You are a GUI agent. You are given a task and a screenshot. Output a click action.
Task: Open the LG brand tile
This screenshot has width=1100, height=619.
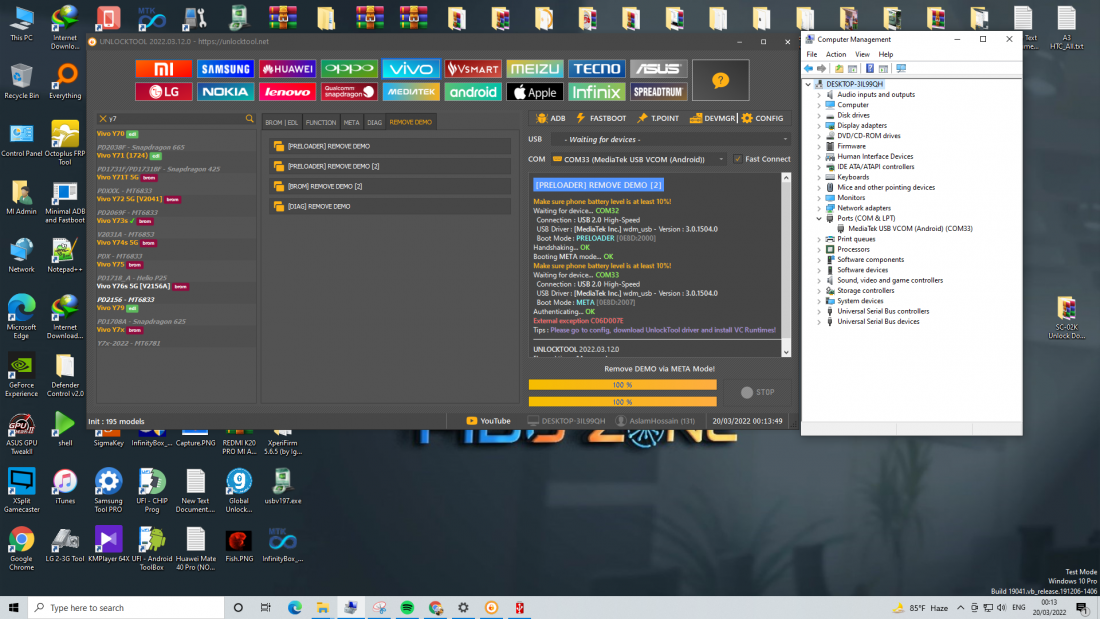163,92
